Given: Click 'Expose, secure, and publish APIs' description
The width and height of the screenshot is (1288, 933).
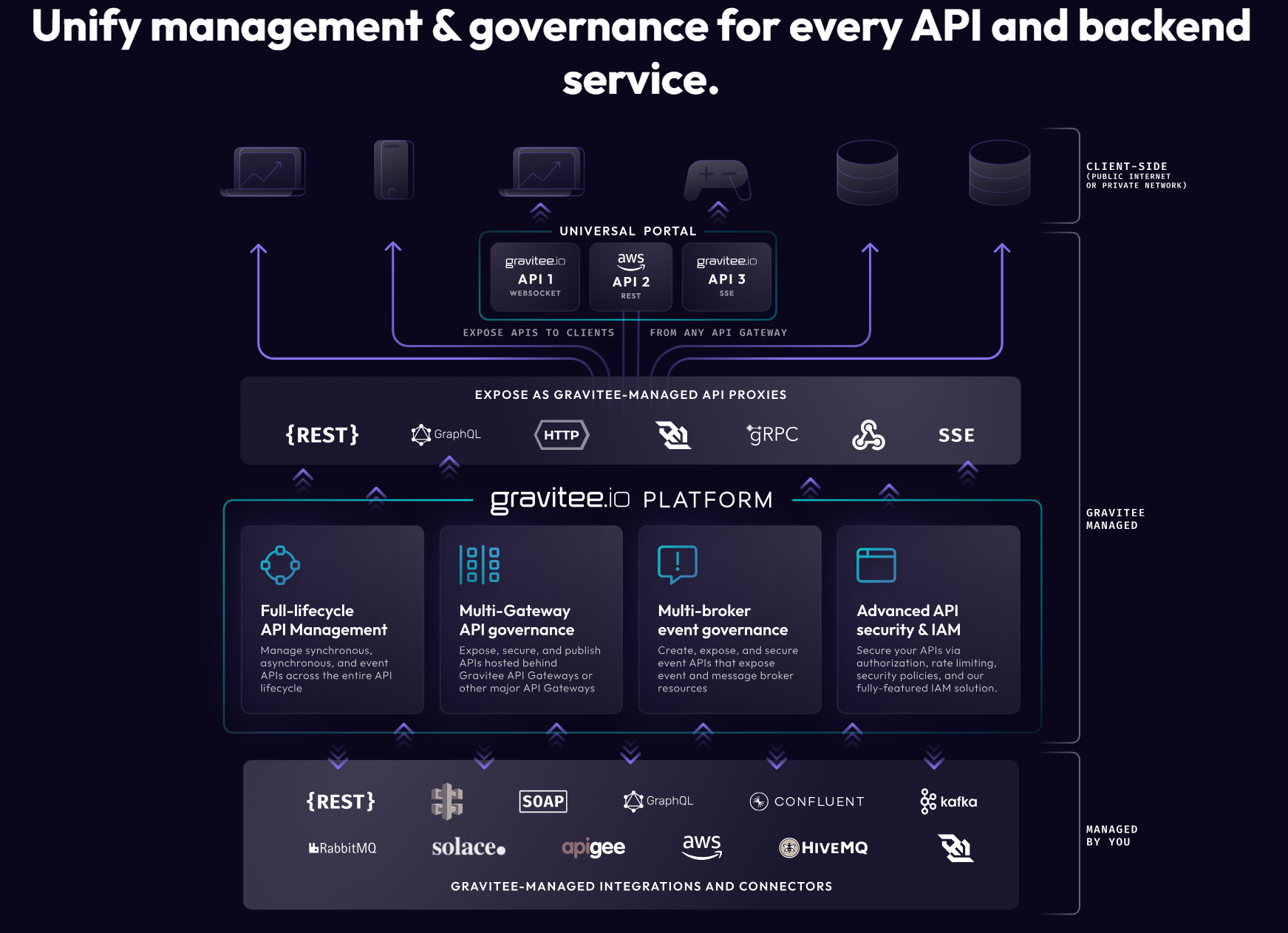Looking at the screenshot, I should click(530, 669).
